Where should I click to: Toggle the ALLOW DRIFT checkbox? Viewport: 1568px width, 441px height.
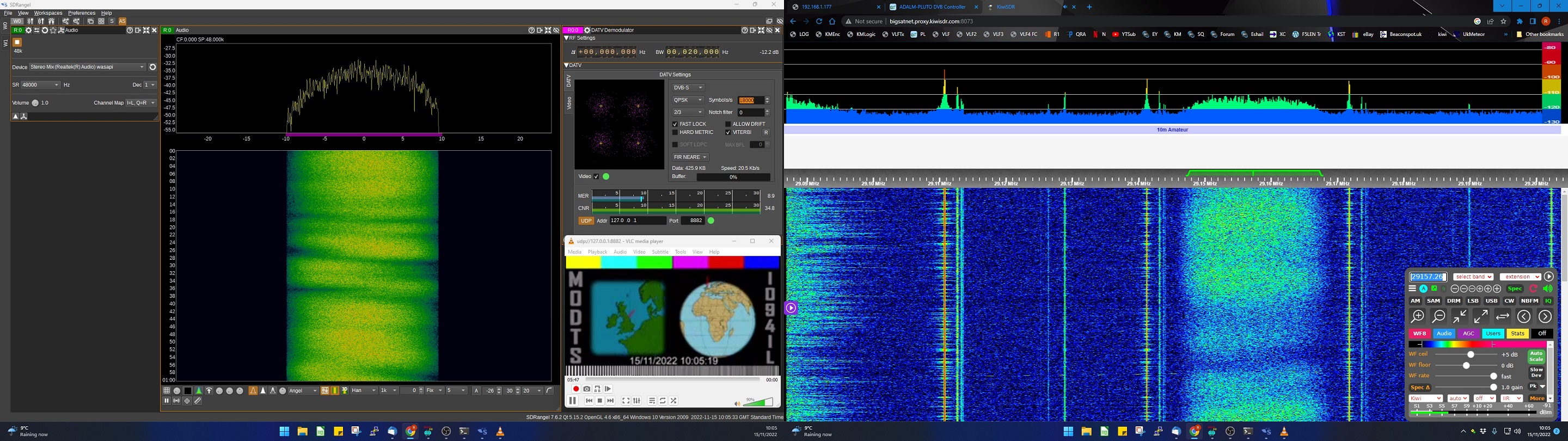[x=728, y=124]
